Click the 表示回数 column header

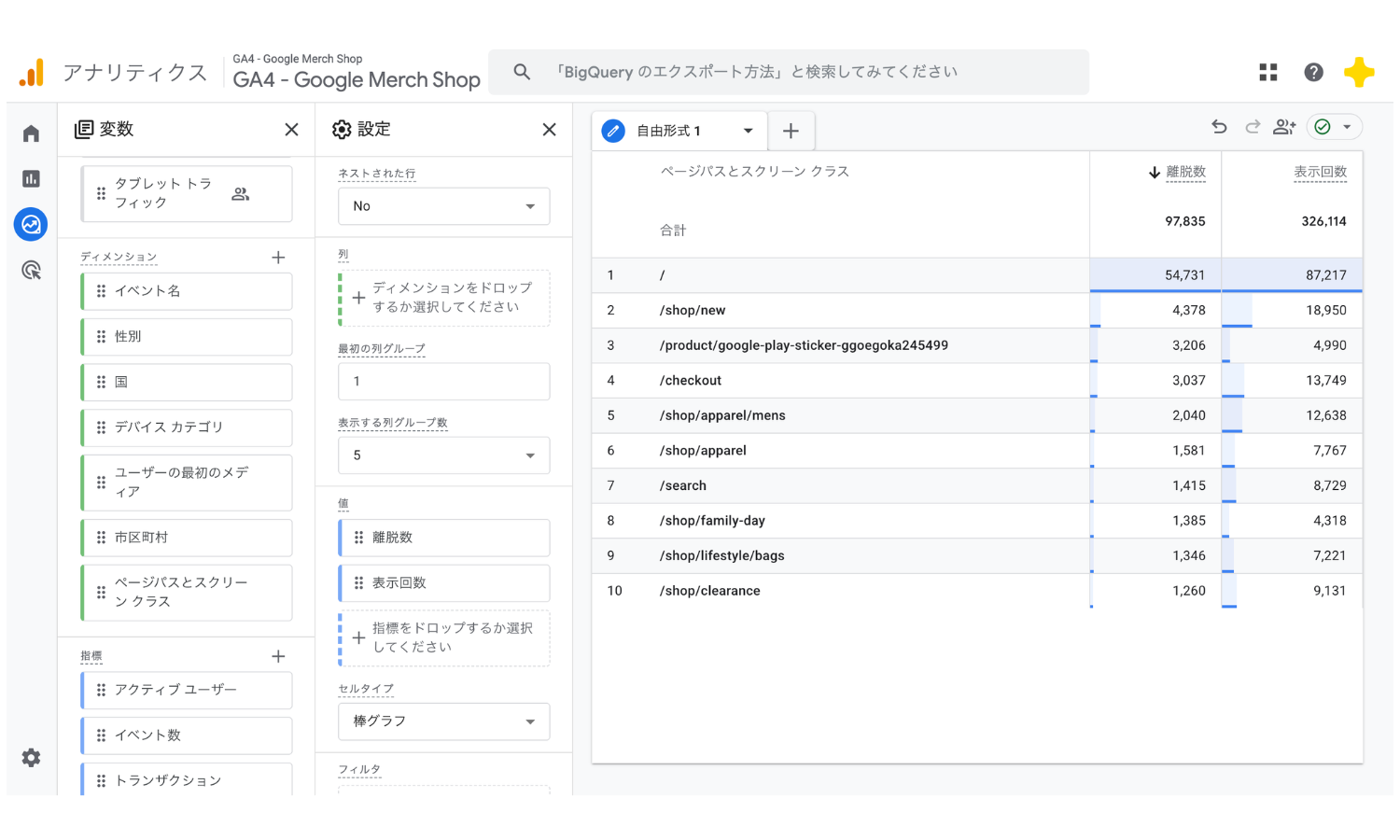tap(1320, 173)
